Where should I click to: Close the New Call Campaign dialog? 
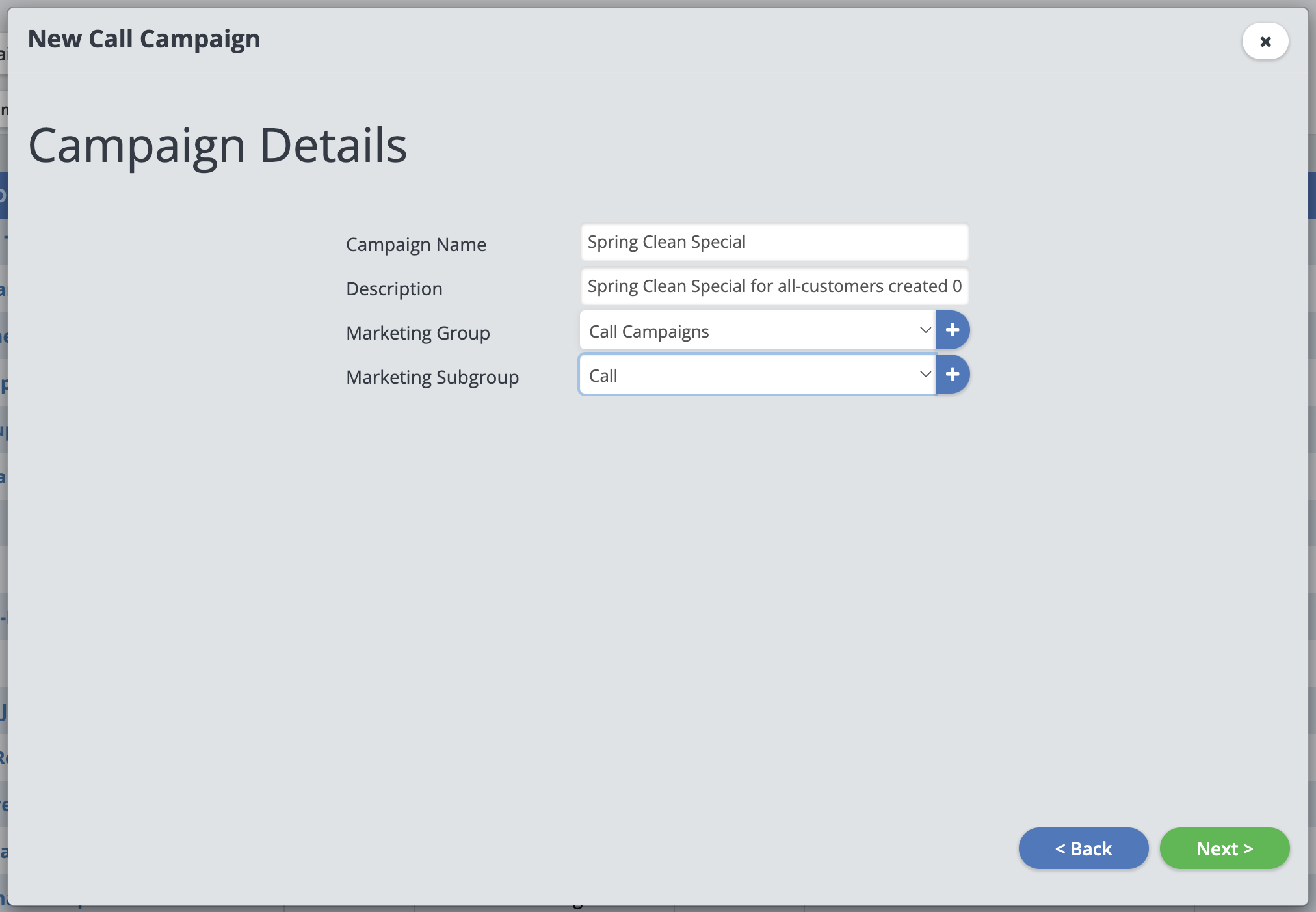click(1265, 42)
